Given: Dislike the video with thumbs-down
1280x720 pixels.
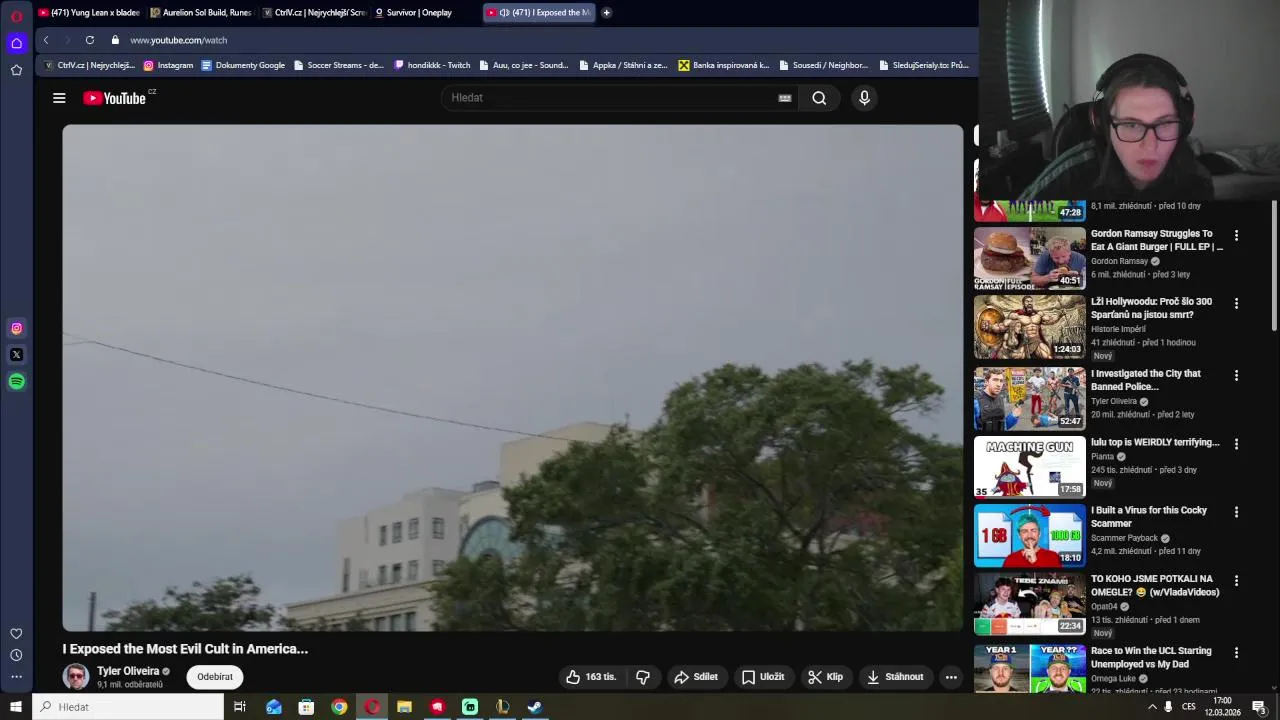Looking at the screenshot, I should tap(643, 677).
